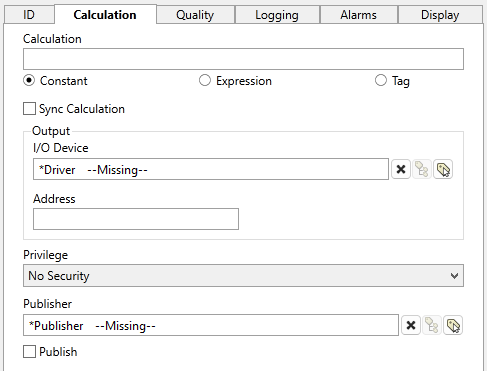Switch to the Alarms tab

[x=359, y=15]
